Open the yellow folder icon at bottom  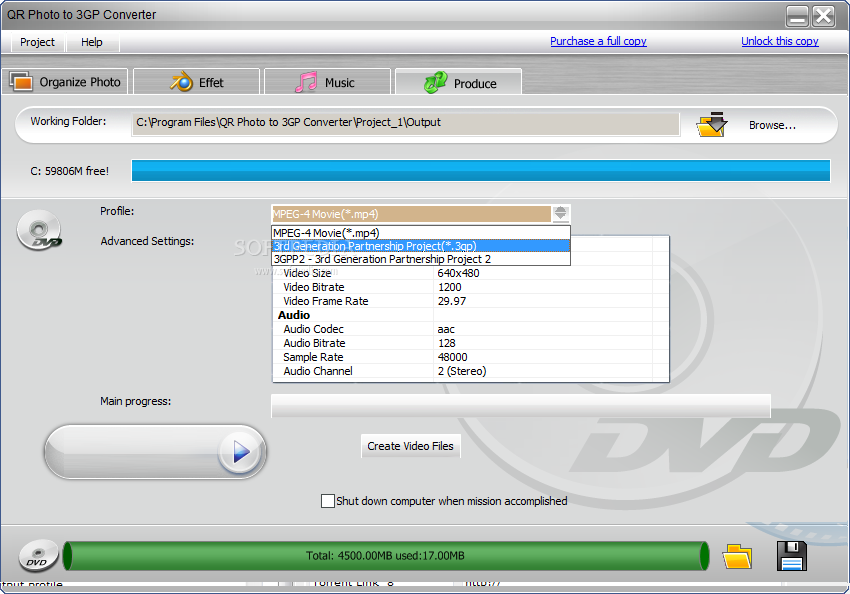[737, 556]
